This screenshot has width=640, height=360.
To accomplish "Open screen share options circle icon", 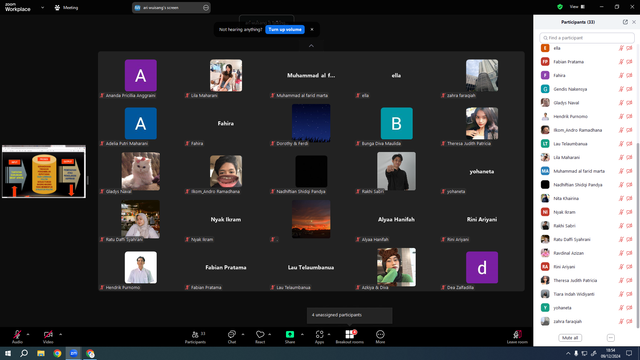I will click(206, 7).
